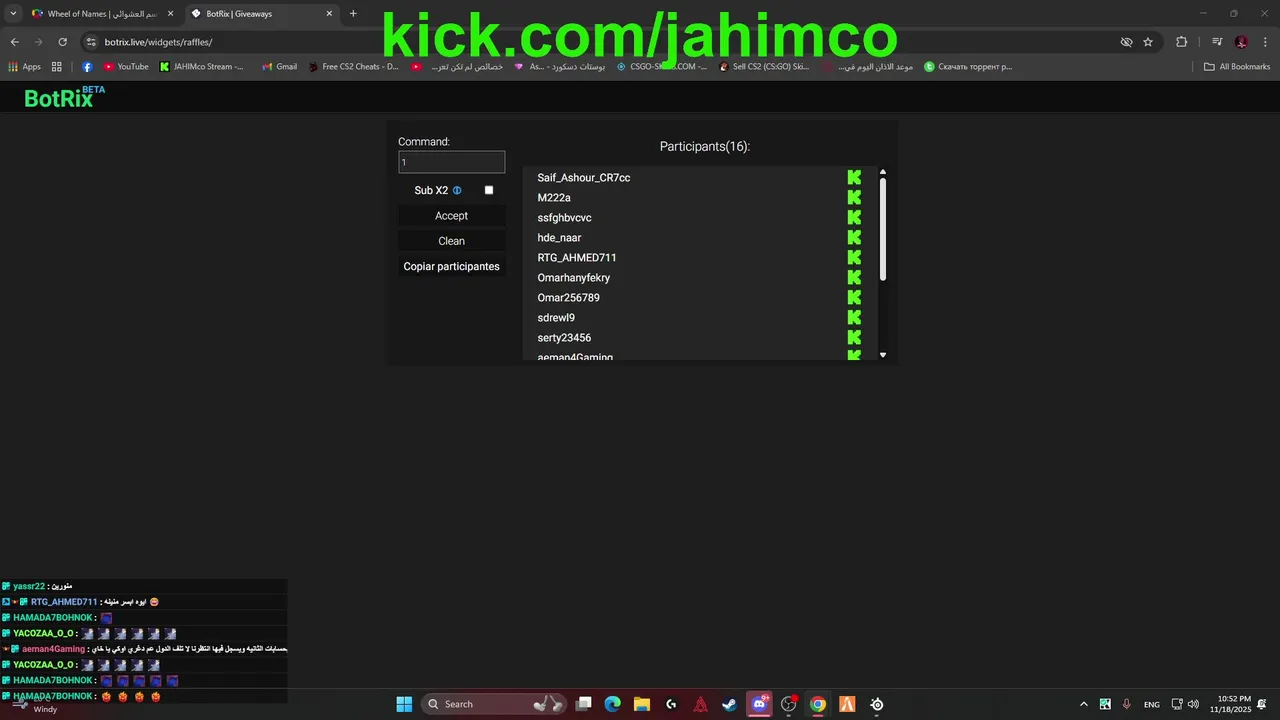Open the All Bookmarks folder

1237,67
